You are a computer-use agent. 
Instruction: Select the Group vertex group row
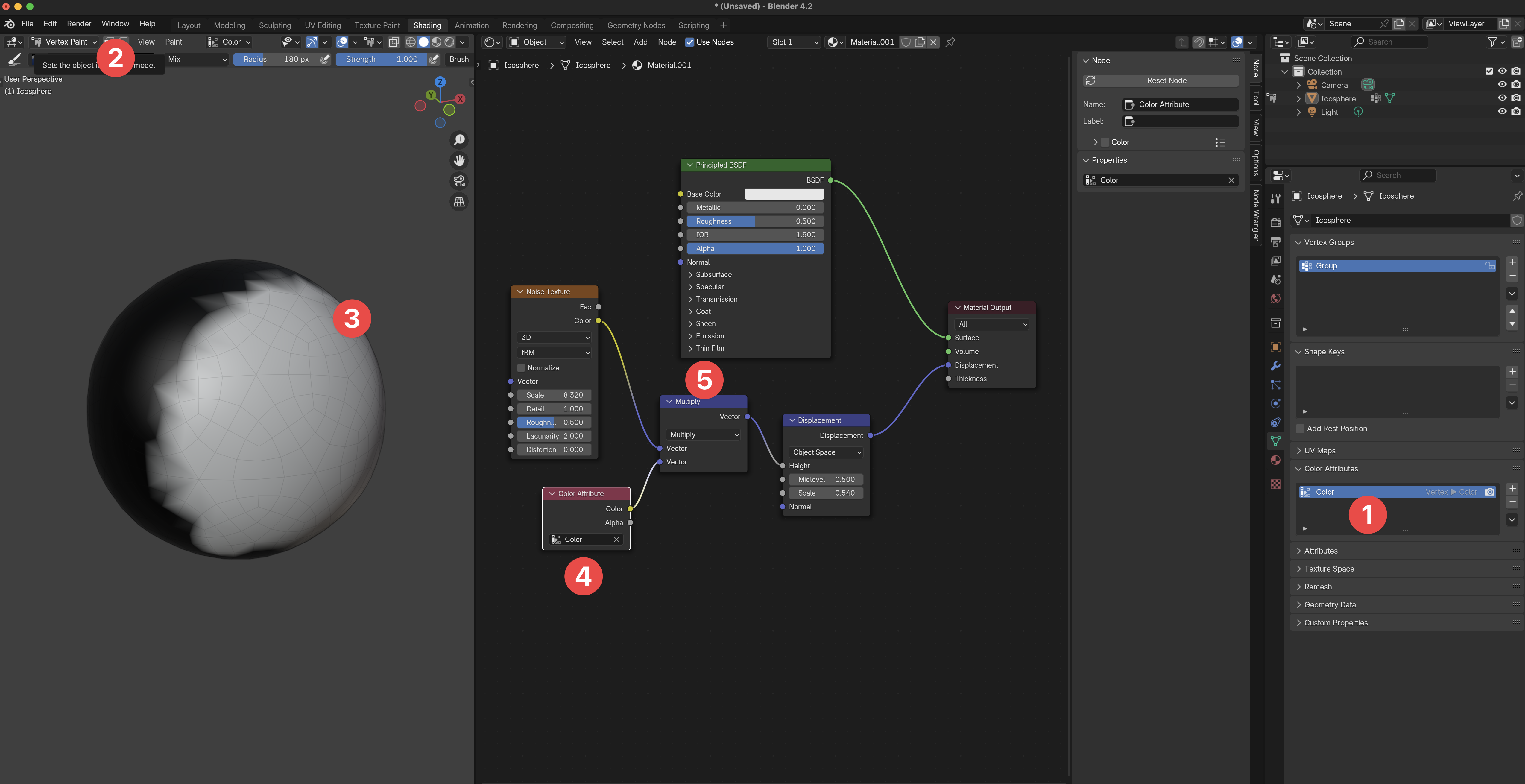point(1397,266)
